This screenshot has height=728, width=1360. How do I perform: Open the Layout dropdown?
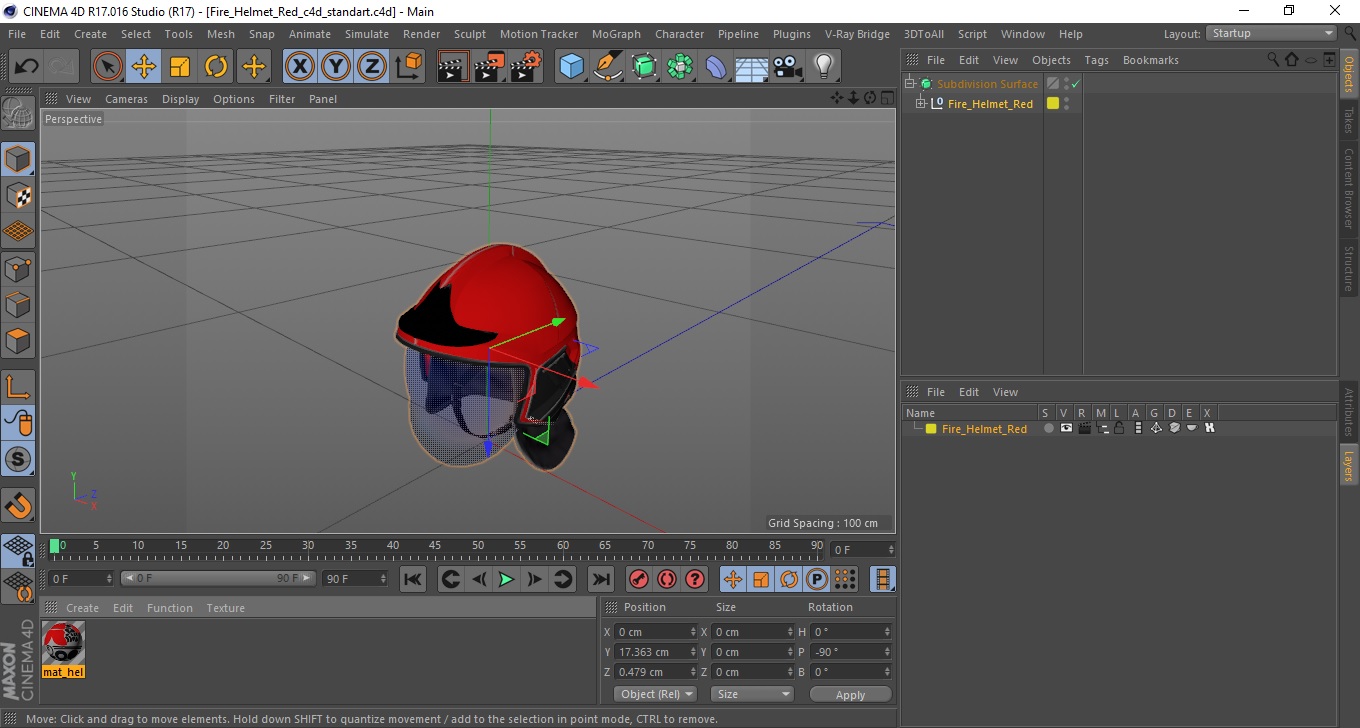coord(1271,33)
